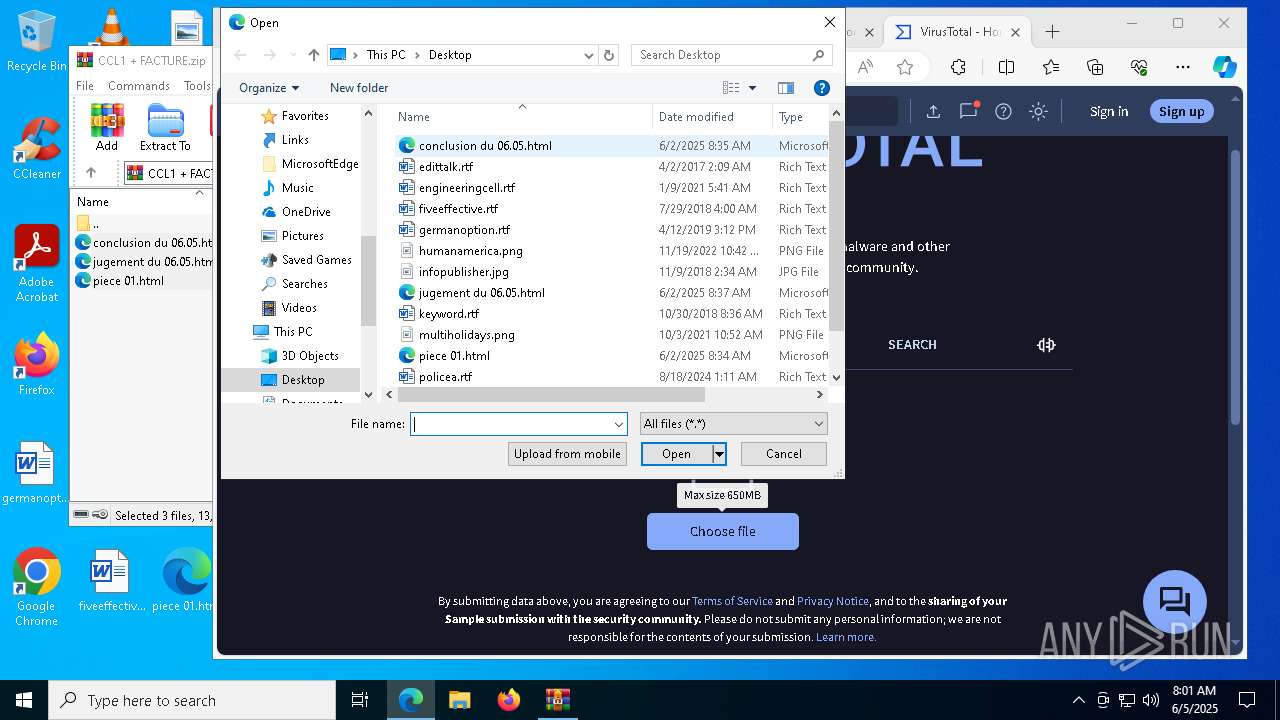This screenshot has height=720, width=1280.
Task: Add page to Edge favorites star
Action: coord(905,67)
